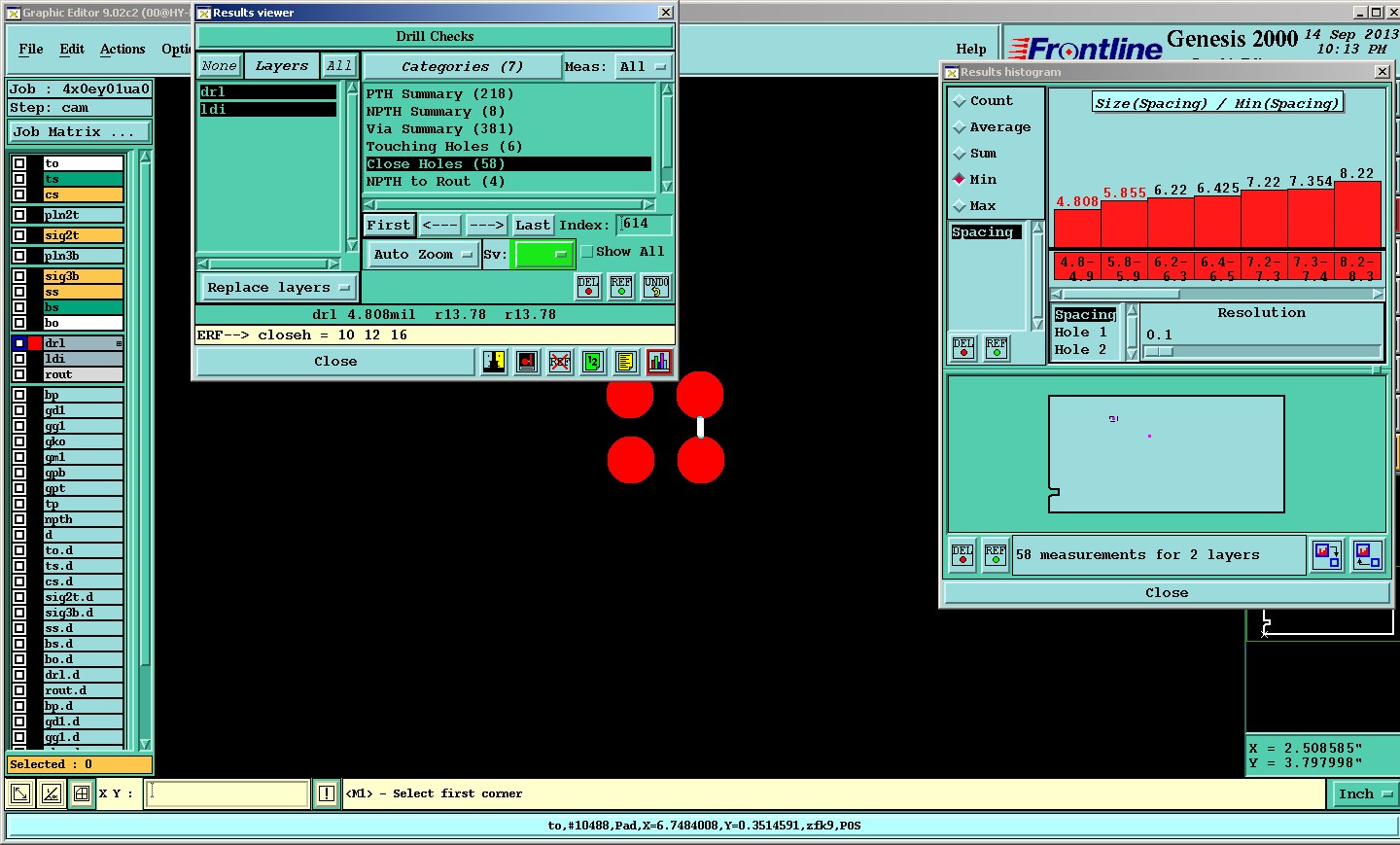The height and width of the screenshot is (845, 1400).
Task: Click the angle snap icon in bottom toolbar
Action: click(52, 793)
